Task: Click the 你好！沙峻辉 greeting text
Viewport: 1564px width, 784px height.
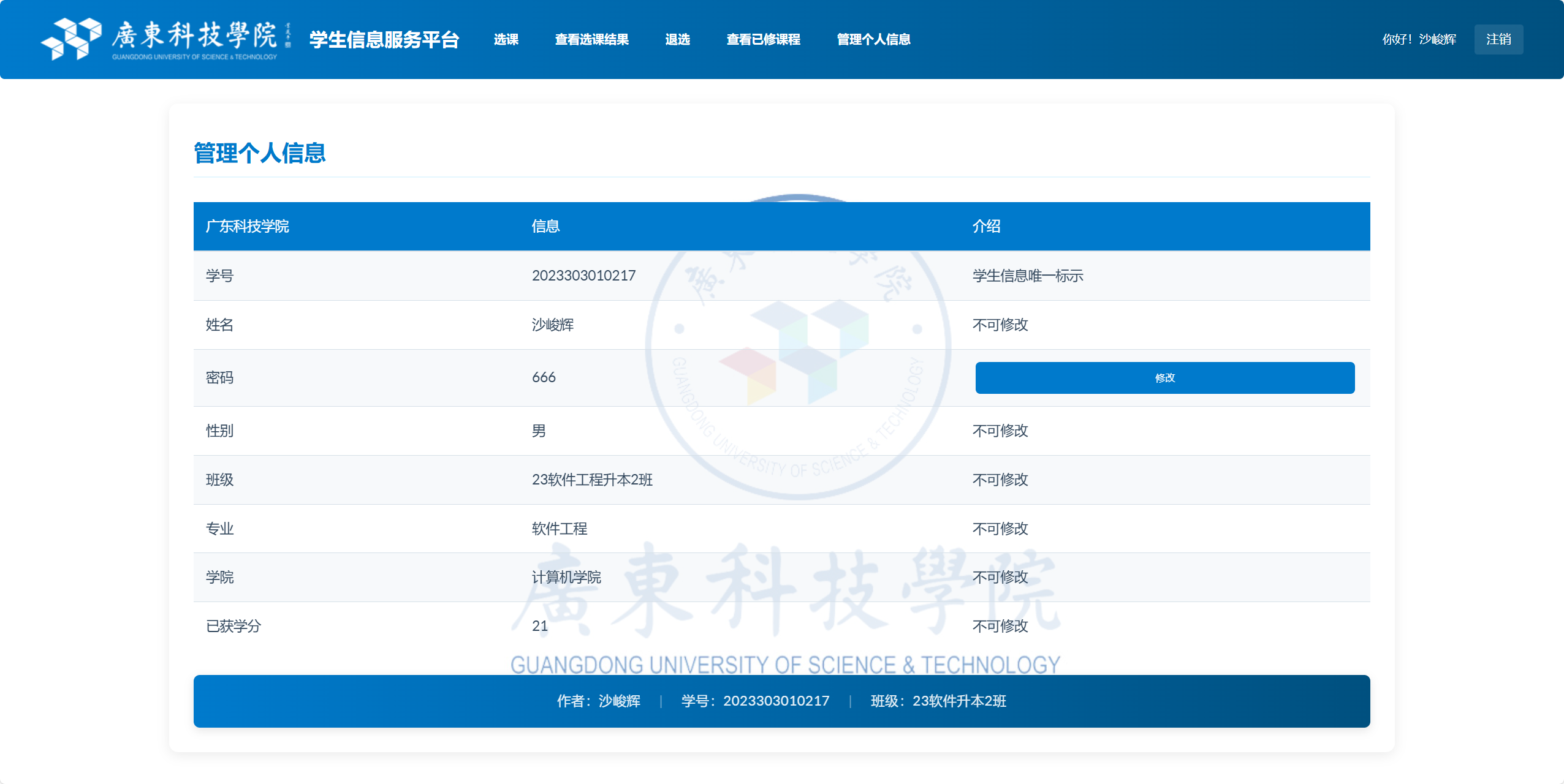Action: pyautogui.click(x=1419, y=39)
